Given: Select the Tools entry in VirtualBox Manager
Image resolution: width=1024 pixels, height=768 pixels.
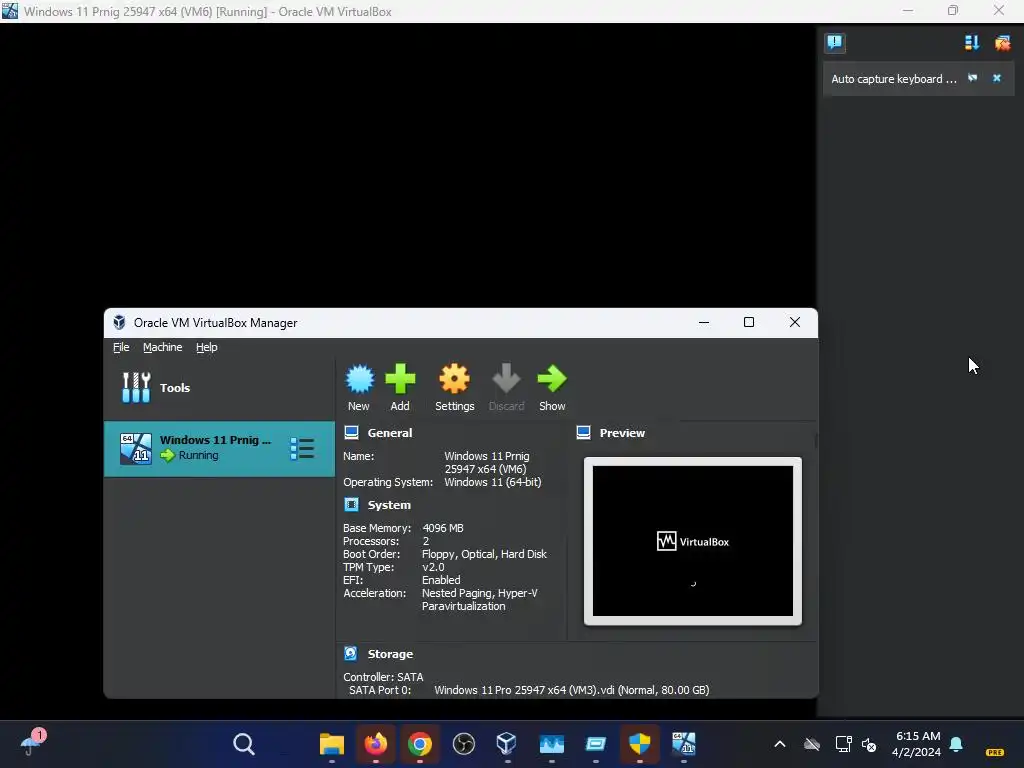Looking at the screenshot, I should tap(219, 388).
